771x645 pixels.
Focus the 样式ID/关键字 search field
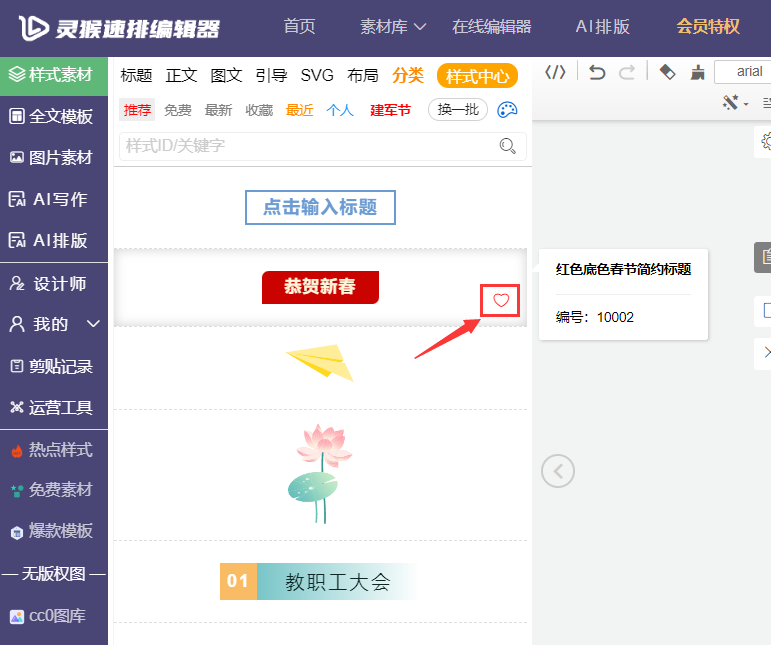pyautogui.click(x=323, y=146)
